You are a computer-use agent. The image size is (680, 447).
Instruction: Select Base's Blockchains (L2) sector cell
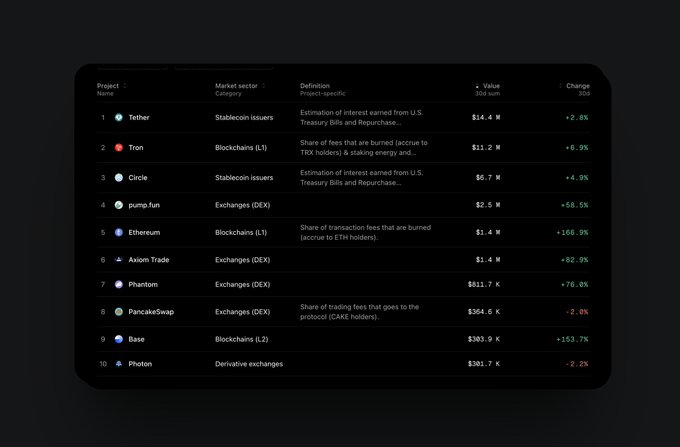(x=242, y=339)
